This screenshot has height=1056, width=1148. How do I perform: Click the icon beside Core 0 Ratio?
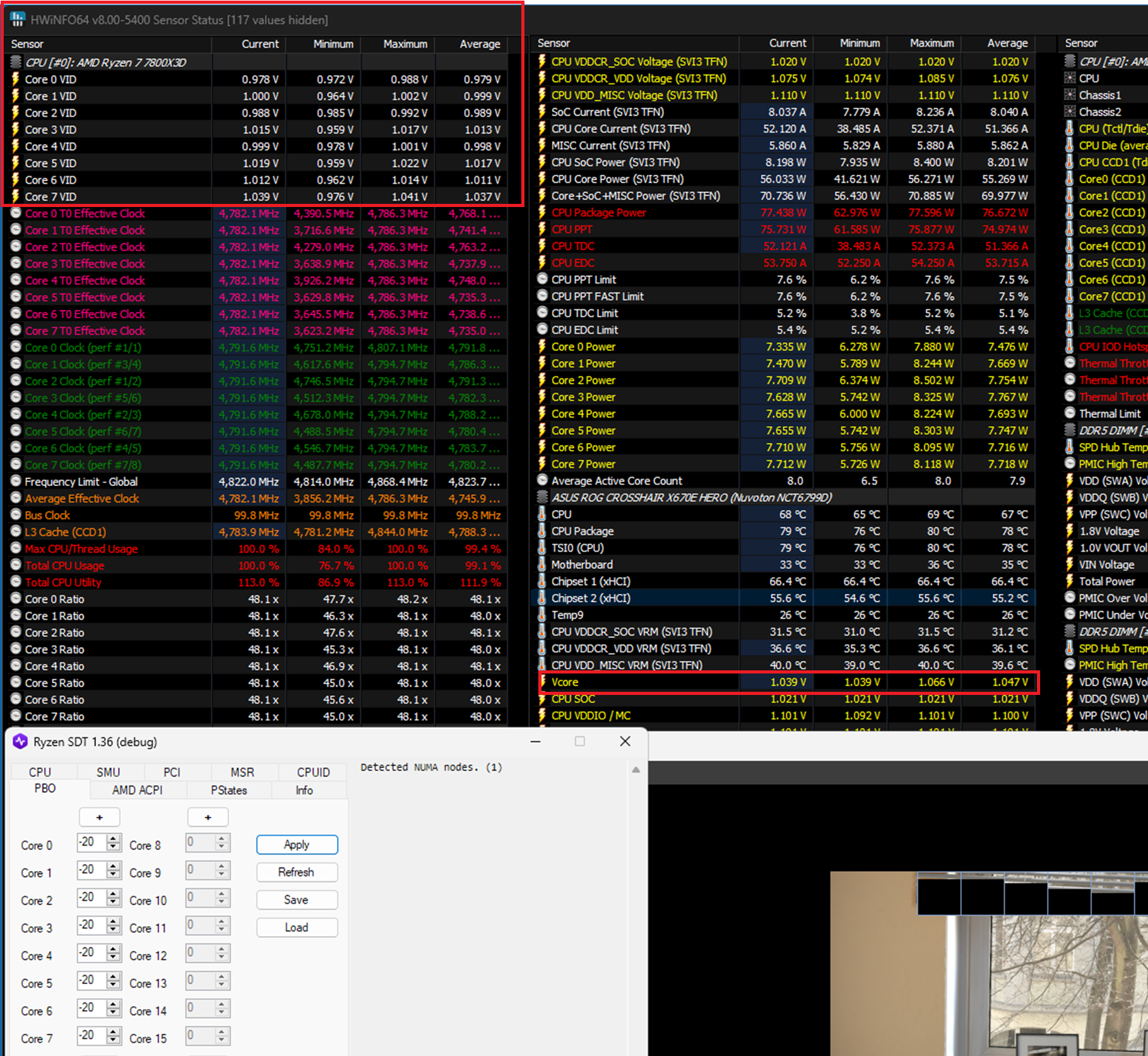coord(16,598)
